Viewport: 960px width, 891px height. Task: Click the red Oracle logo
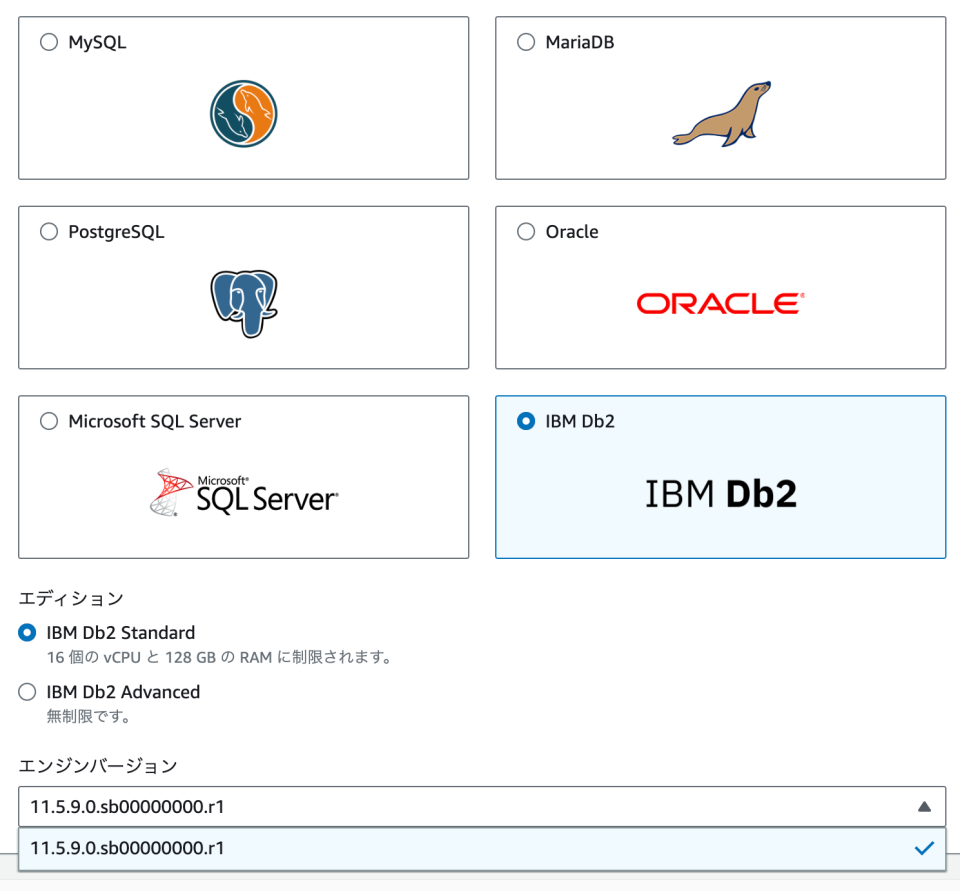click(x=720, y=303)
